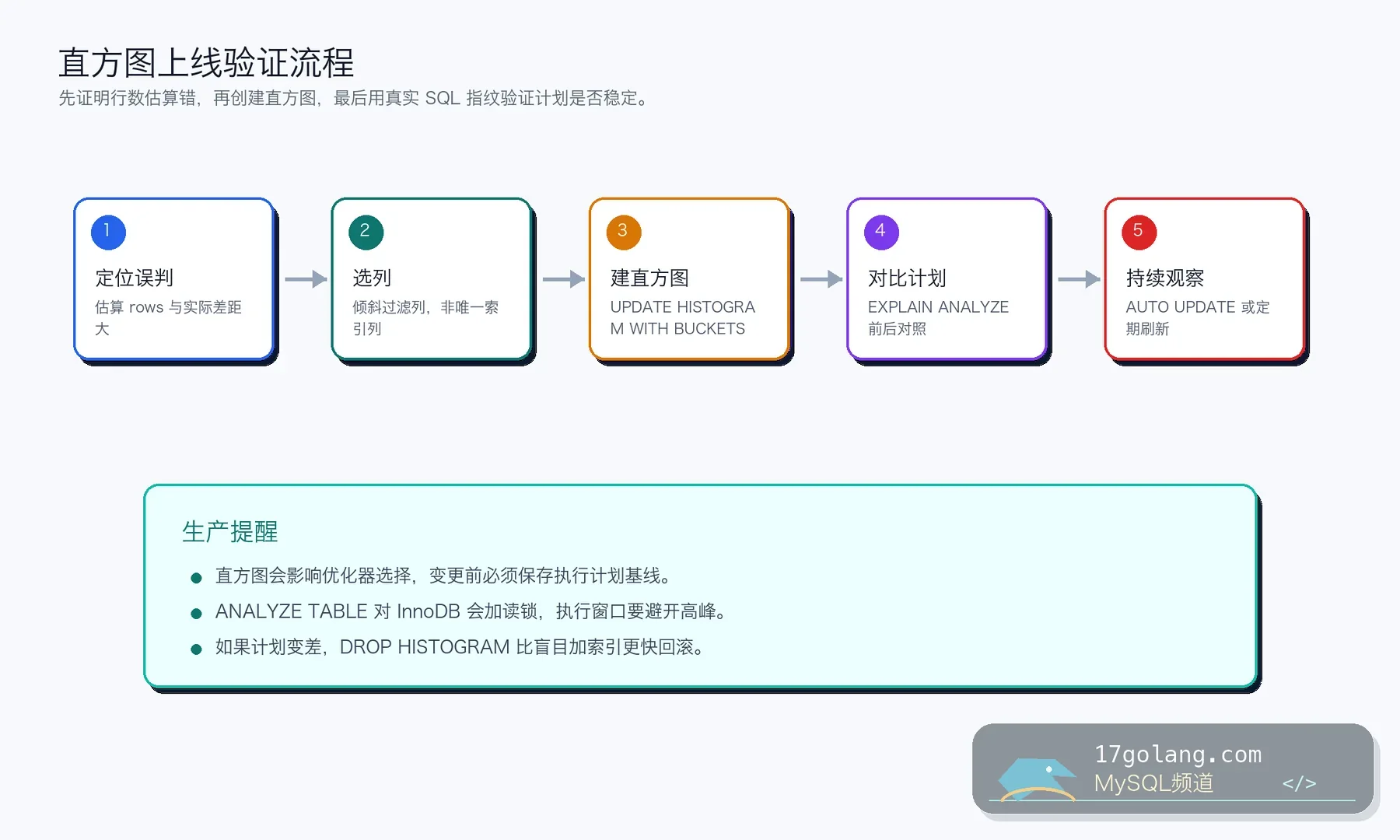
Task: Select the 直方图上线验证流程 title
Action: pos(206,63)
